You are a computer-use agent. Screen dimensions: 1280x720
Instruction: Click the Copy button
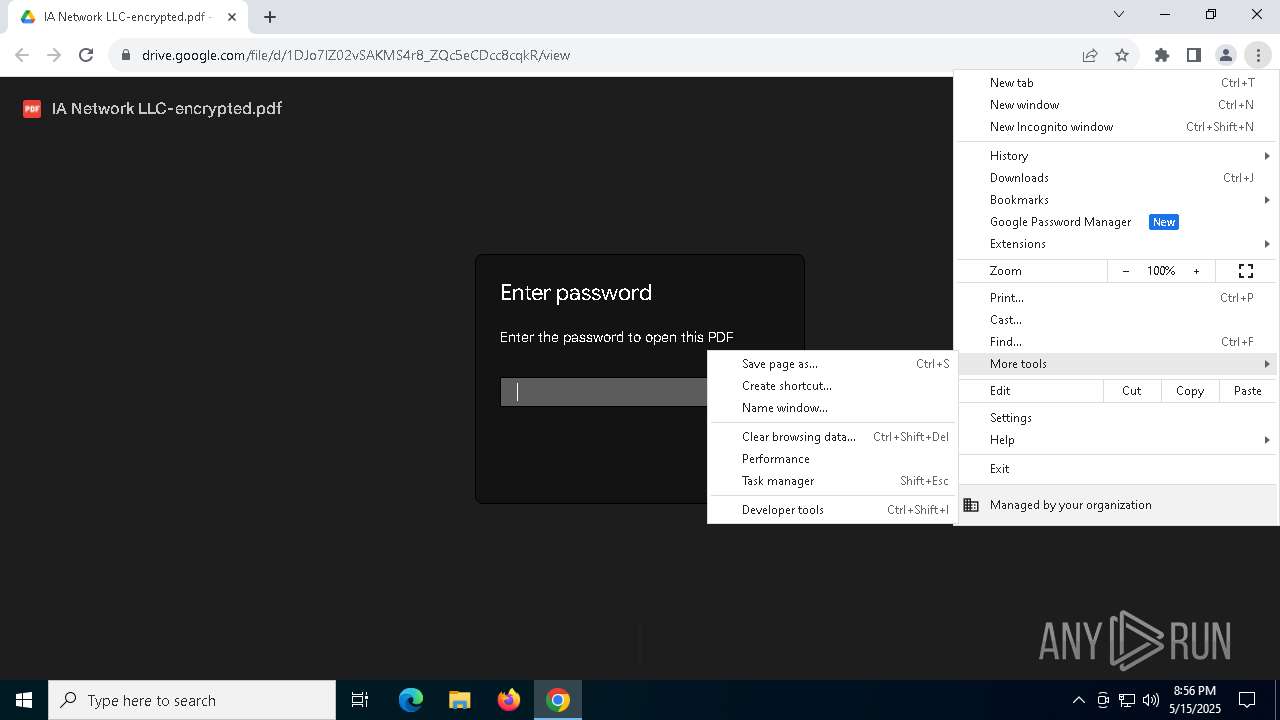tap(1190, 391)
